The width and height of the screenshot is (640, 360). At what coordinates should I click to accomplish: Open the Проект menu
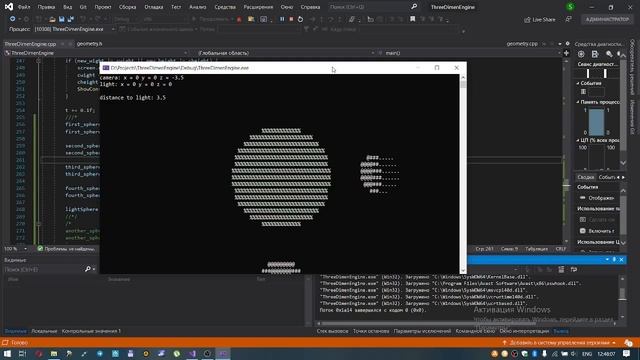tap(102, 7)
